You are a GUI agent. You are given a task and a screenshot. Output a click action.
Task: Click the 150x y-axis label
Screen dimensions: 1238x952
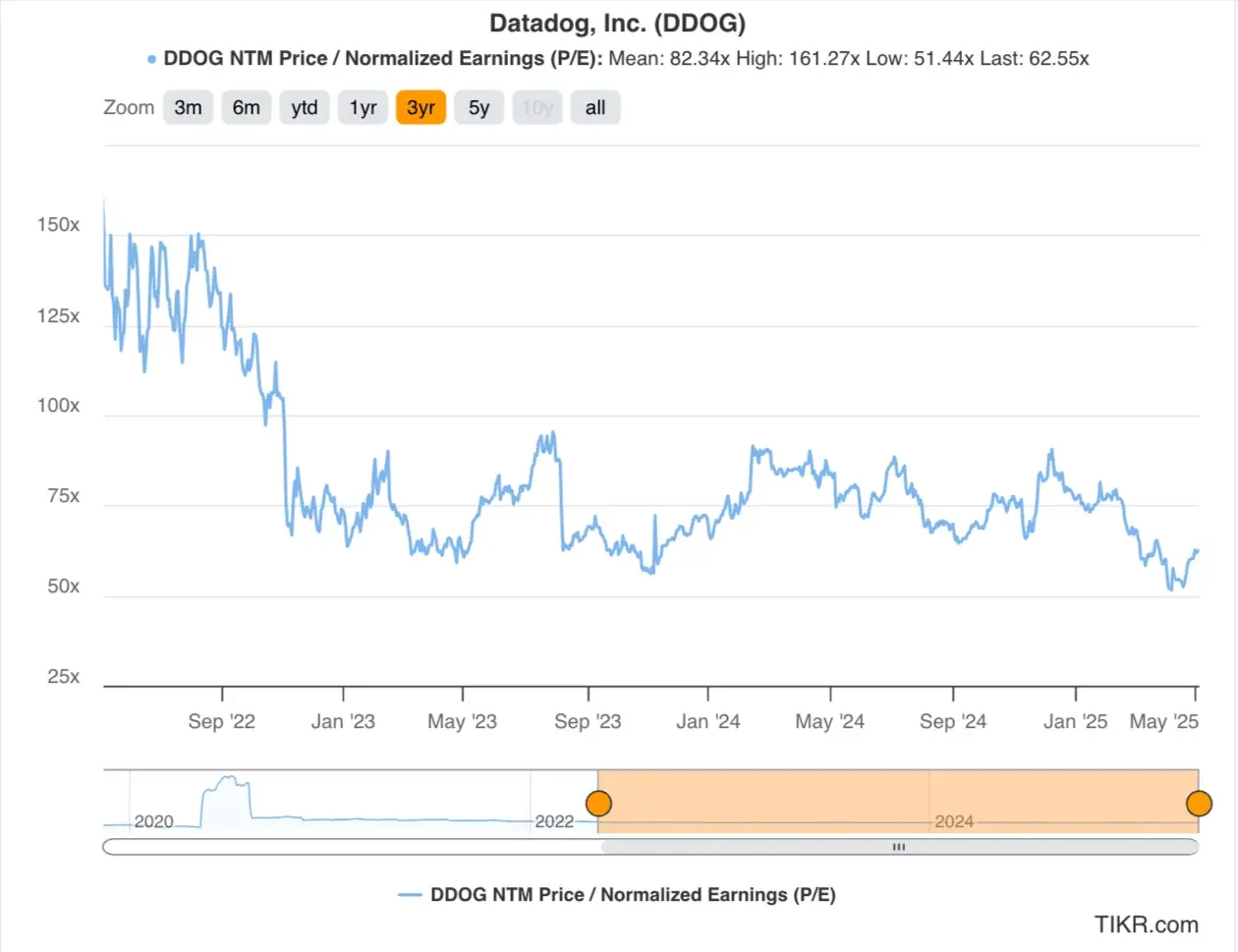58,225
